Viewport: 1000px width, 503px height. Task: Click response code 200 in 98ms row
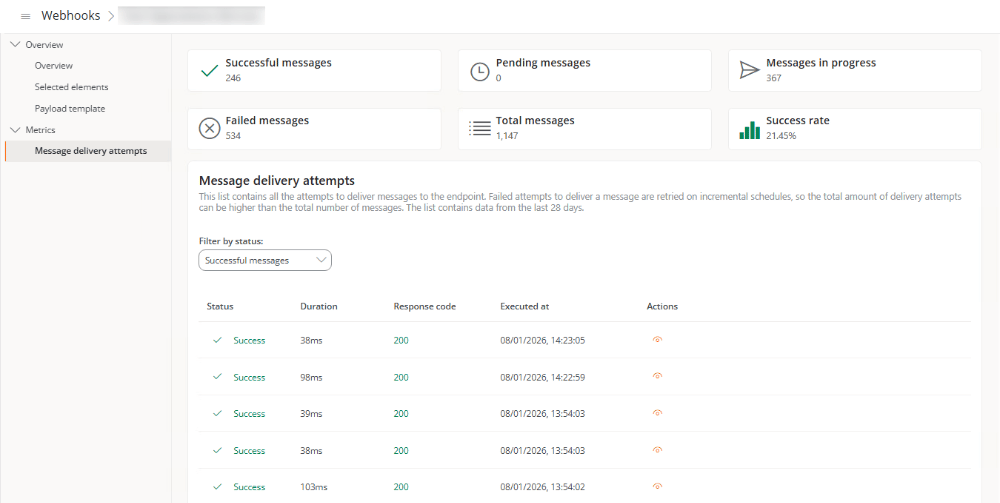[401, 377]
